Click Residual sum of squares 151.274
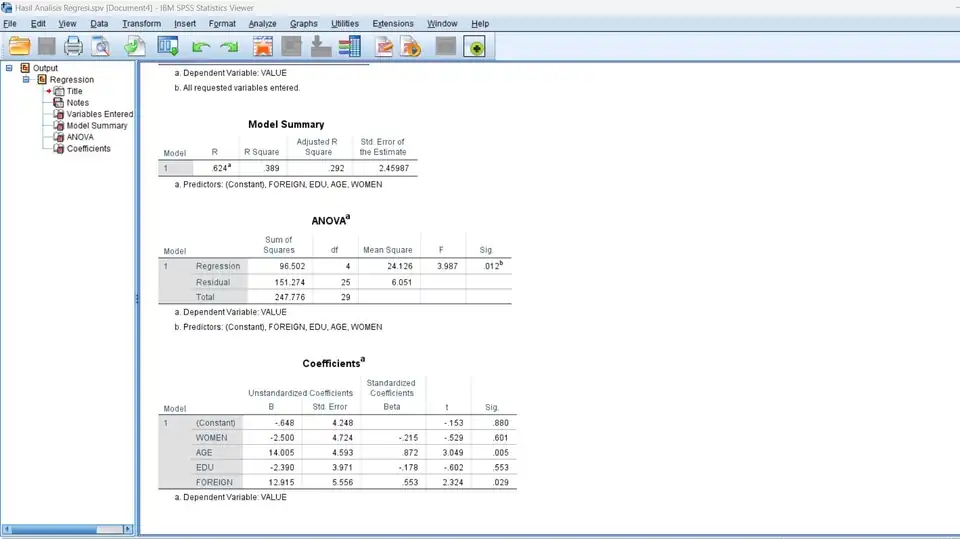This screenshot has width=960, height=539. point(290,282)
